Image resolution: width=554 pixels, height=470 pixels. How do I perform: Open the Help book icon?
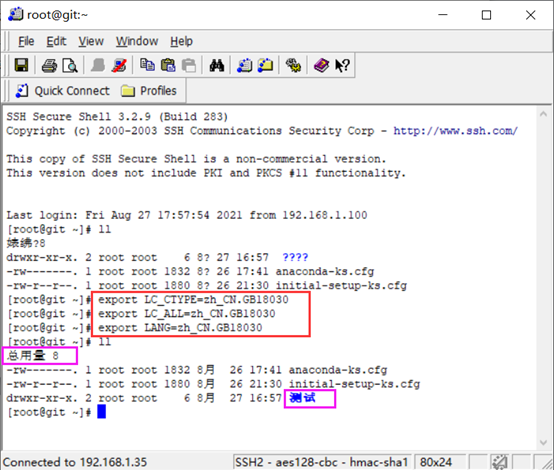point(321,65)
